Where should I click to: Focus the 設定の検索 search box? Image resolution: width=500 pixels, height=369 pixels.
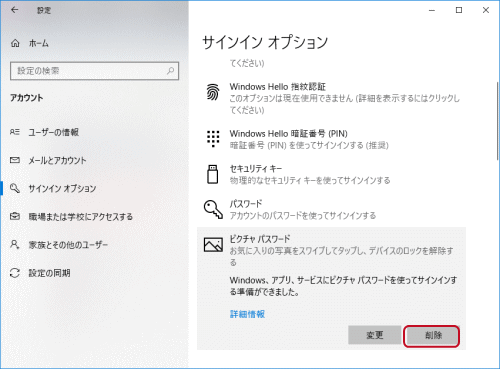pyautogui.click(x=94, y=71)
